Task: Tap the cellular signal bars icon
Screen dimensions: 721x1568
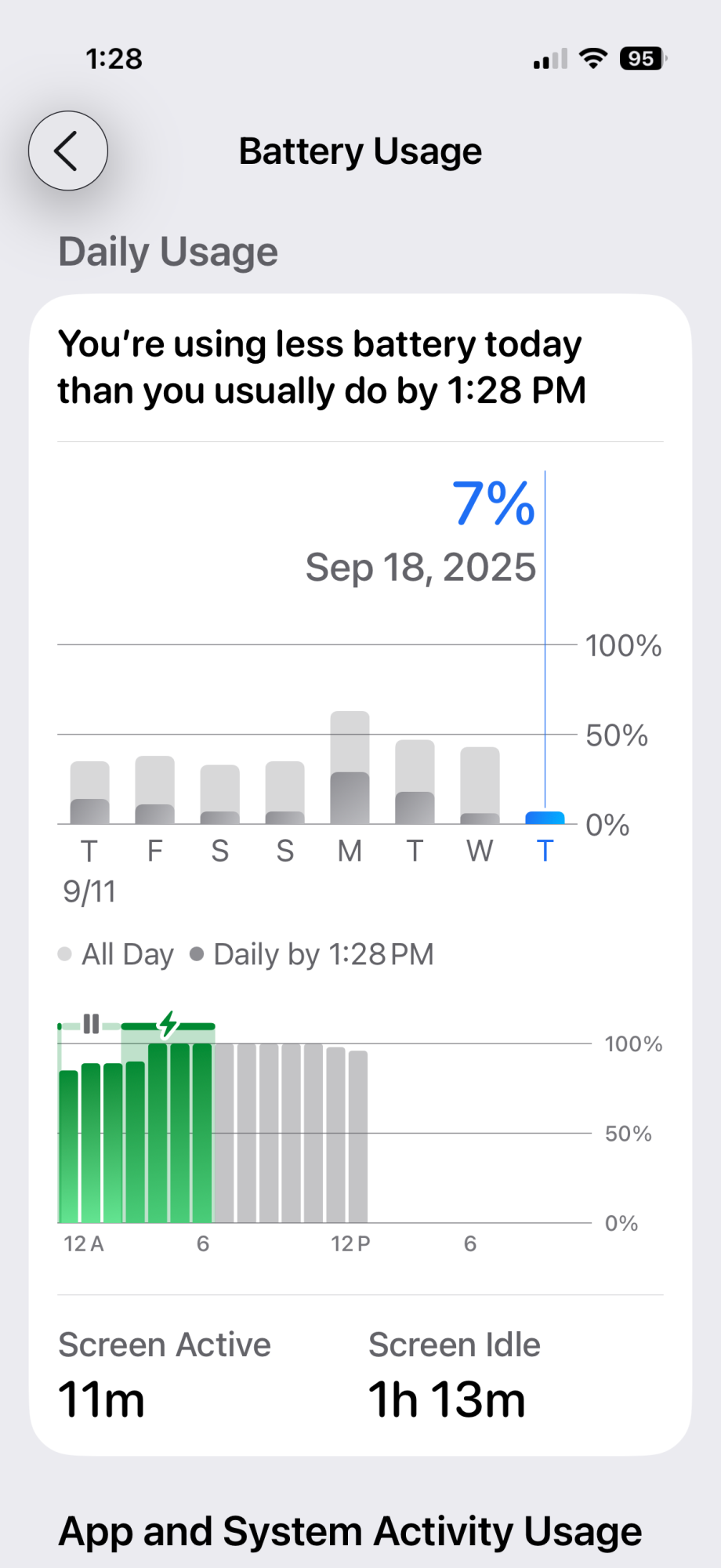Action: [550, 60]
